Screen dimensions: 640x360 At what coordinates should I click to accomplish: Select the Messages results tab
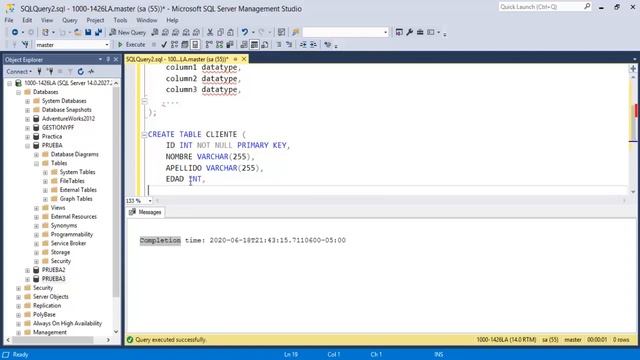pyautogui.click(x=145, y=212)
